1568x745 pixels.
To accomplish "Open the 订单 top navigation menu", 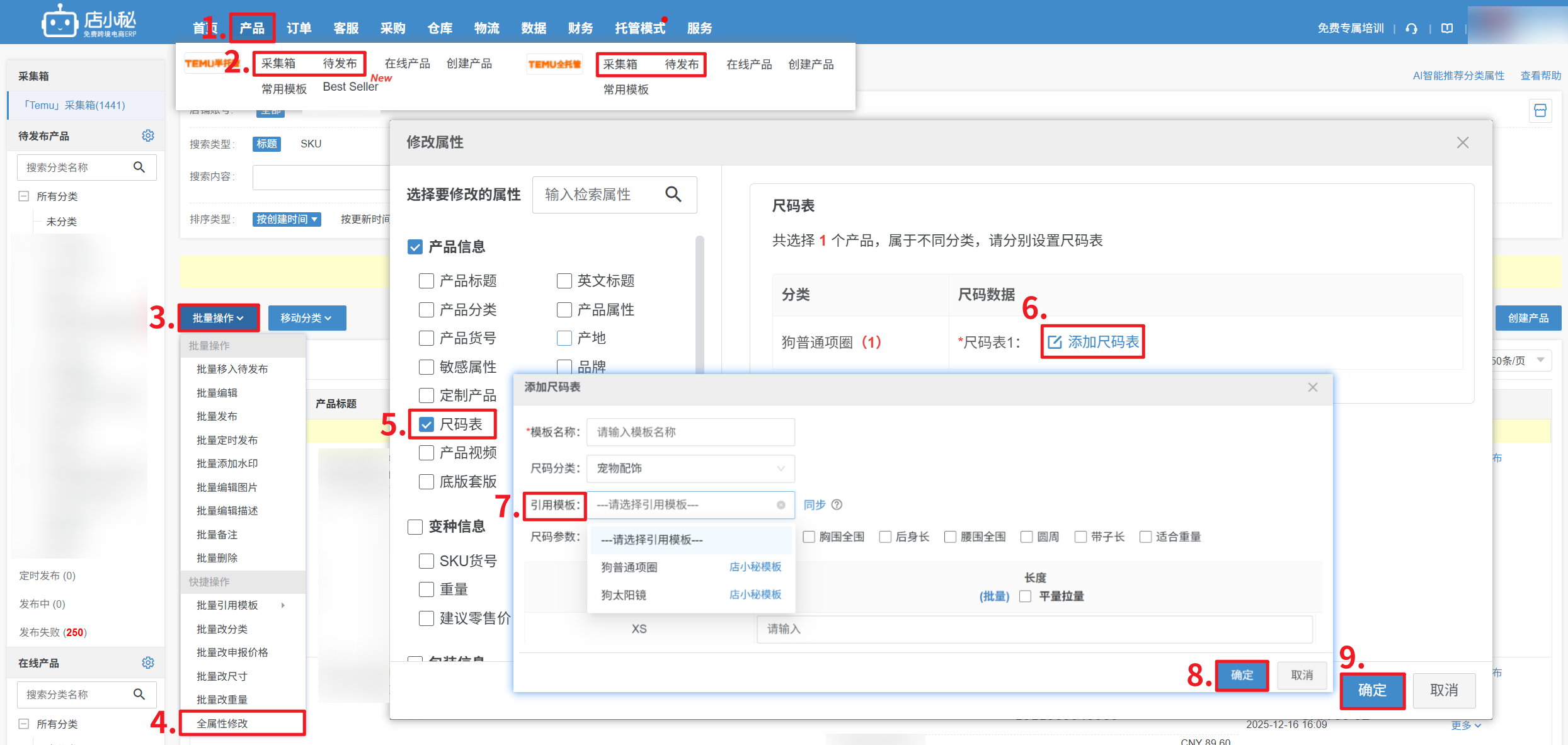I will click(299, 28).
